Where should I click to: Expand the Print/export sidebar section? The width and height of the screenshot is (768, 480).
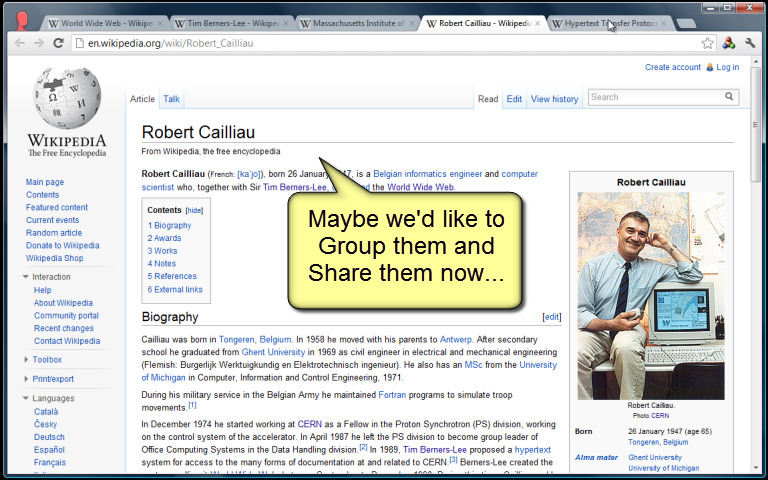[x=25, y=379]
